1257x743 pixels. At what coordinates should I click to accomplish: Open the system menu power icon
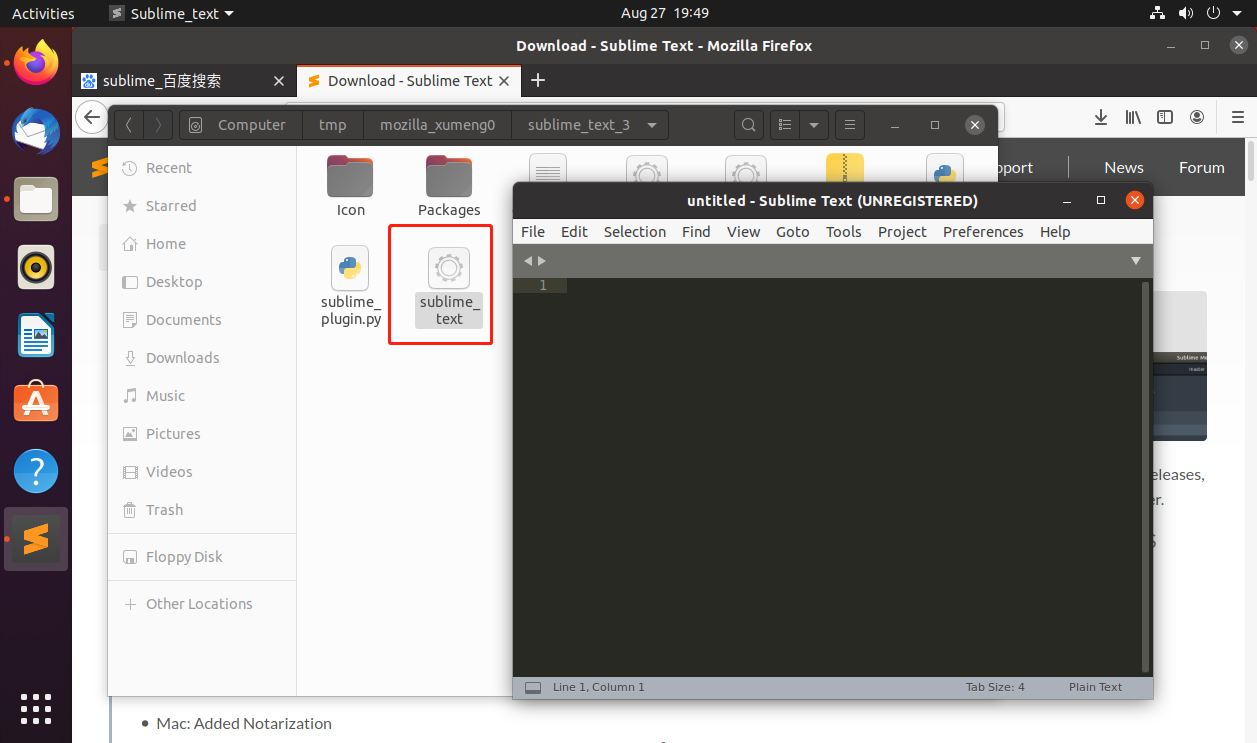coord(1213,13)
